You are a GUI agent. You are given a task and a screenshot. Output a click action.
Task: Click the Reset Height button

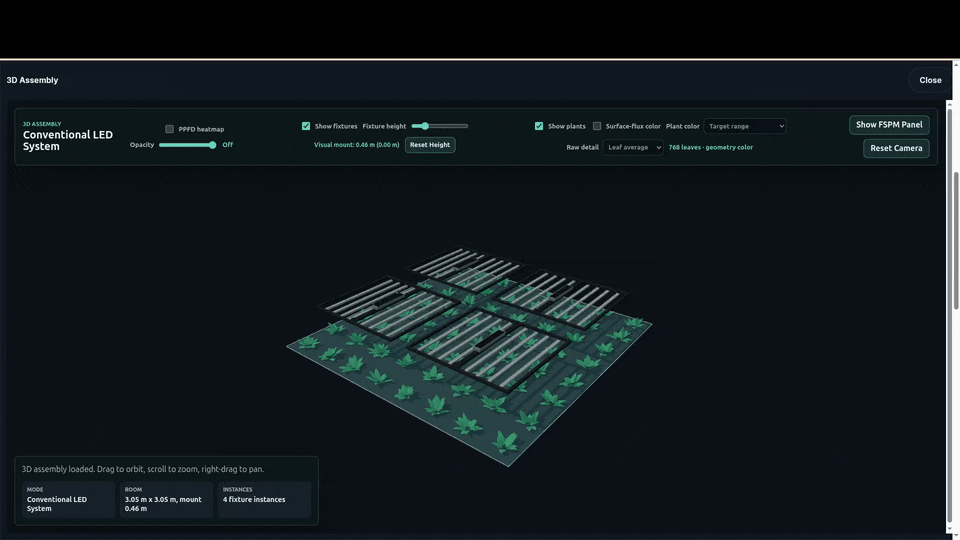(430, 145)
